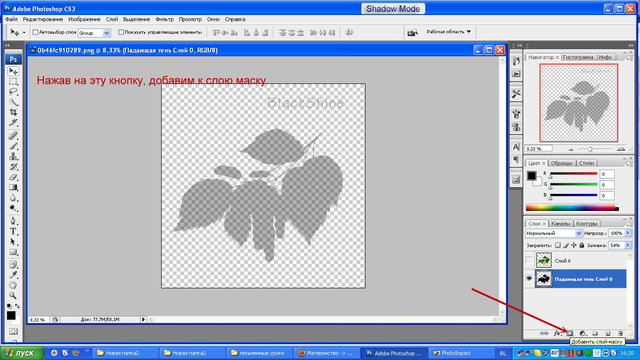Select the Type tool
Screen dimensions: 640x360
point(13,231)
